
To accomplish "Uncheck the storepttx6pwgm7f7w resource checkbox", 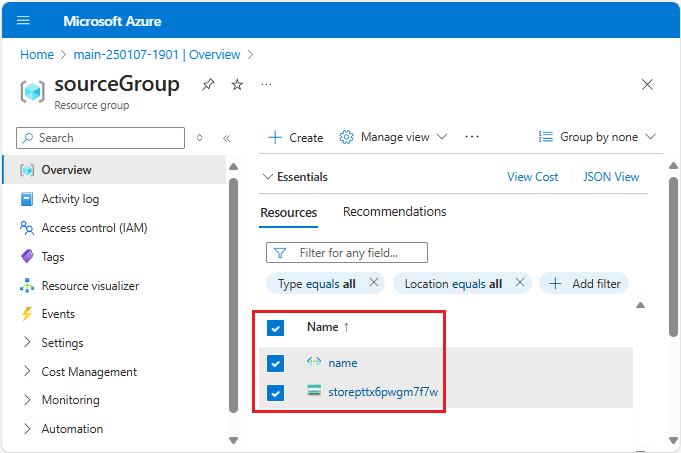I will click(276, 392).
